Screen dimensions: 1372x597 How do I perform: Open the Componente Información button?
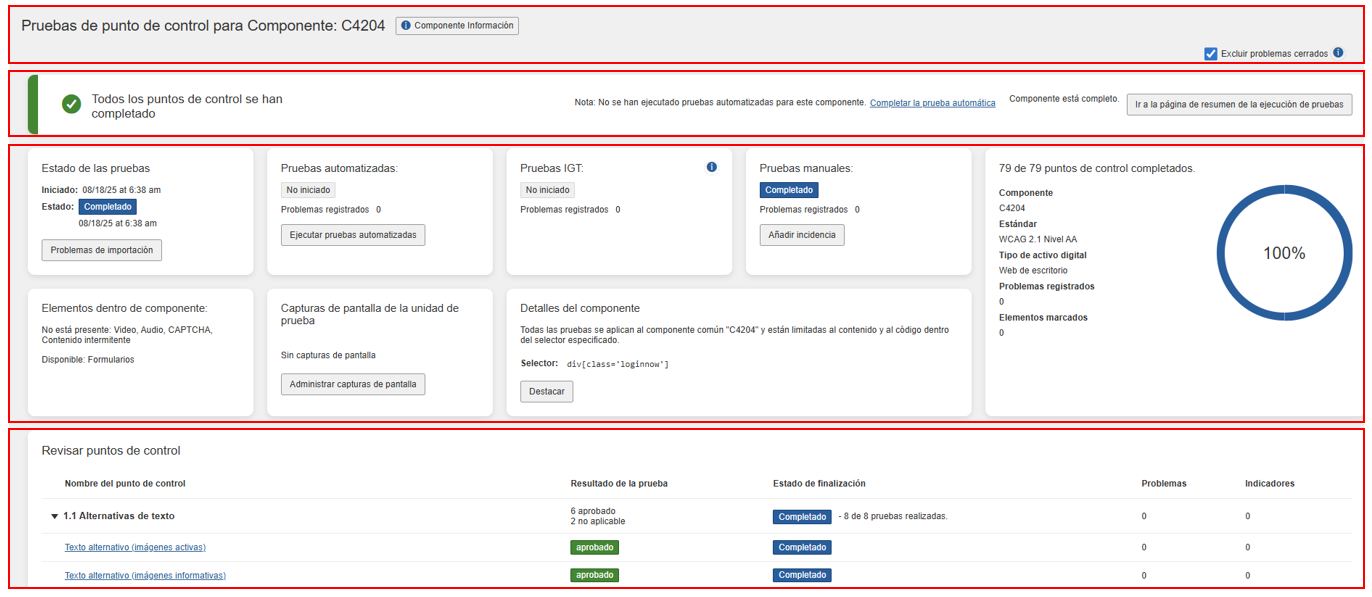457,26
